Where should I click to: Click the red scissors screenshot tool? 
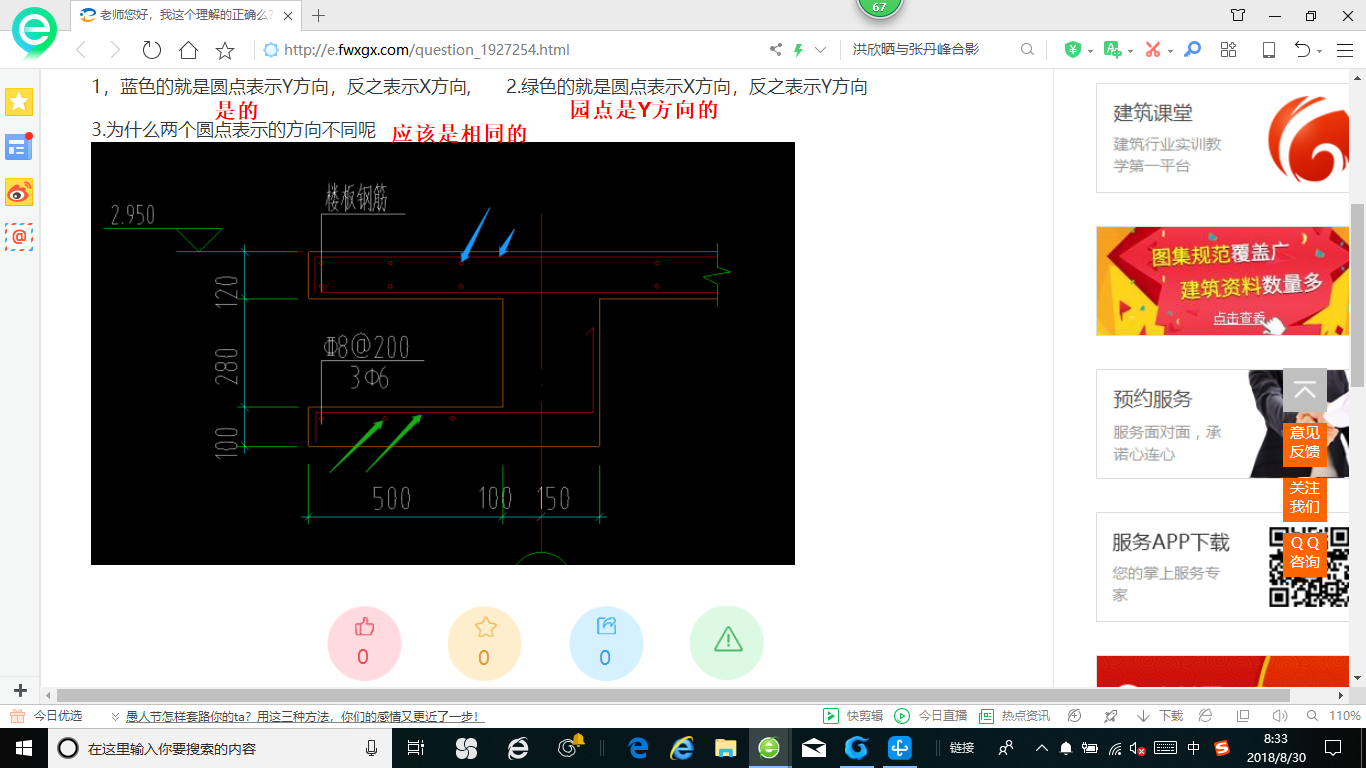1152,50
